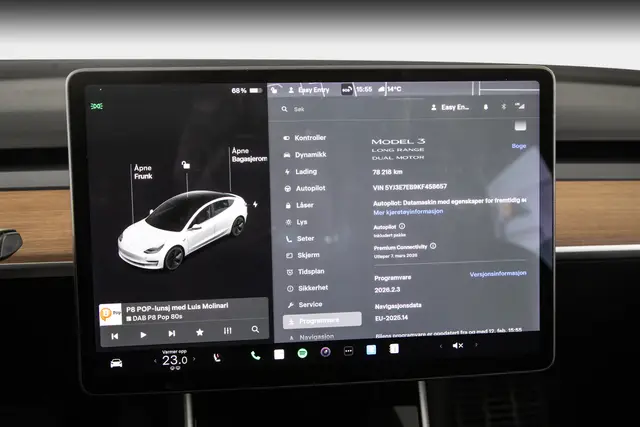Viewport: 640px width, 427px height.
Task: Skip to previous station in media player
Action: click(115, 336)
